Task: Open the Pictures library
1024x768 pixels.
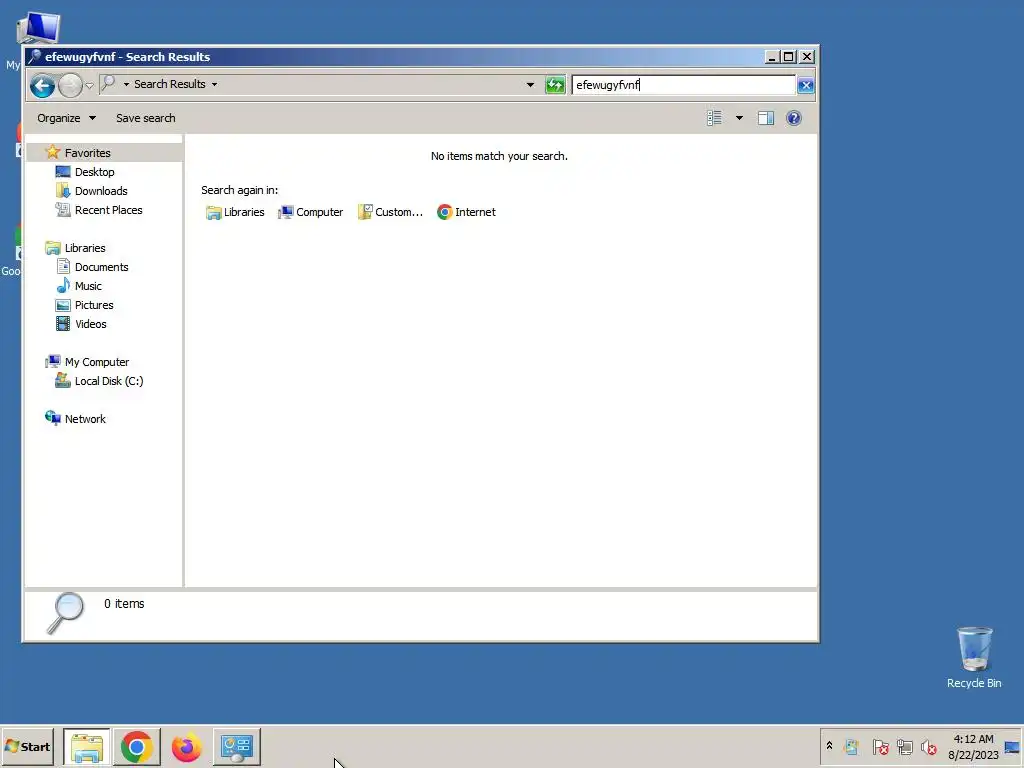Action: [94, 305]
